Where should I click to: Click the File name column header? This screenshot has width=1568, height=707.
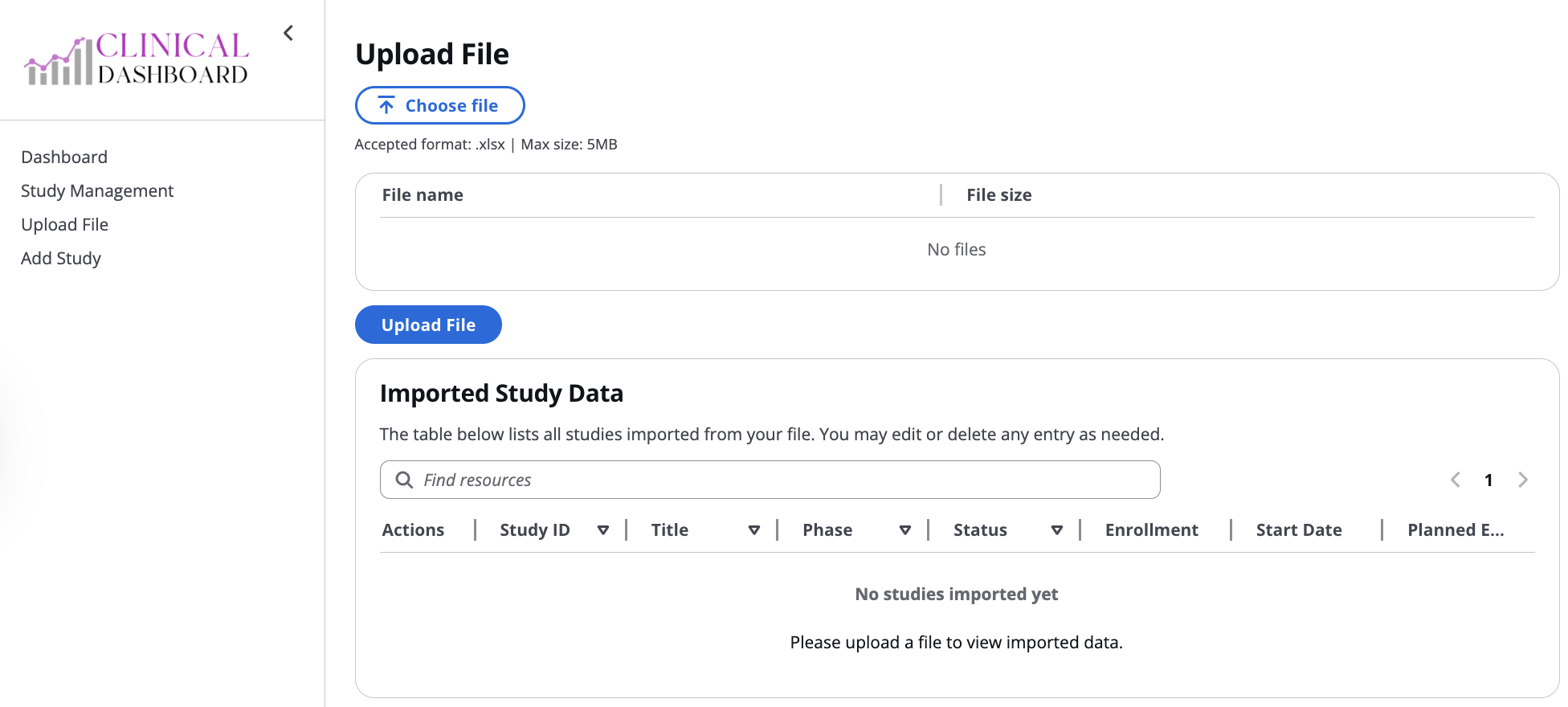(x=423, y=195)
